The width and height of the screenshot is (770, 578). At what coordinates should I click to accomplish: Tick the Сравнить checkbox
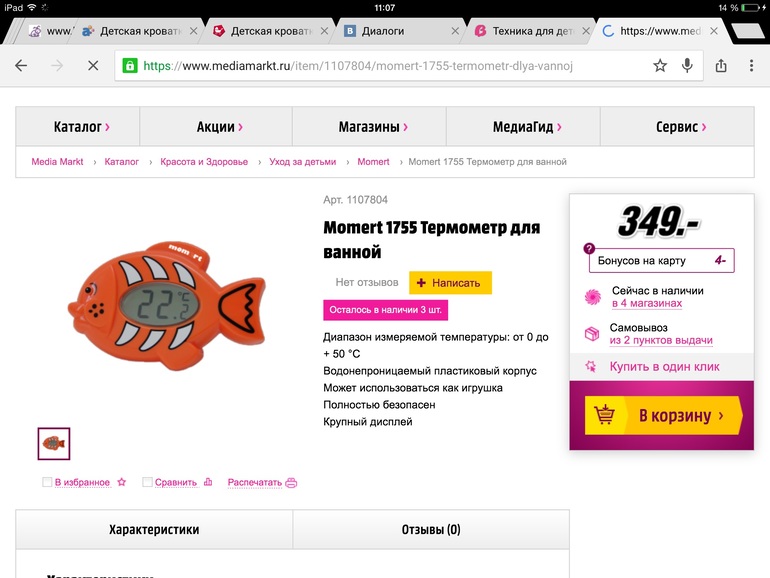click(x=147, y=482)
